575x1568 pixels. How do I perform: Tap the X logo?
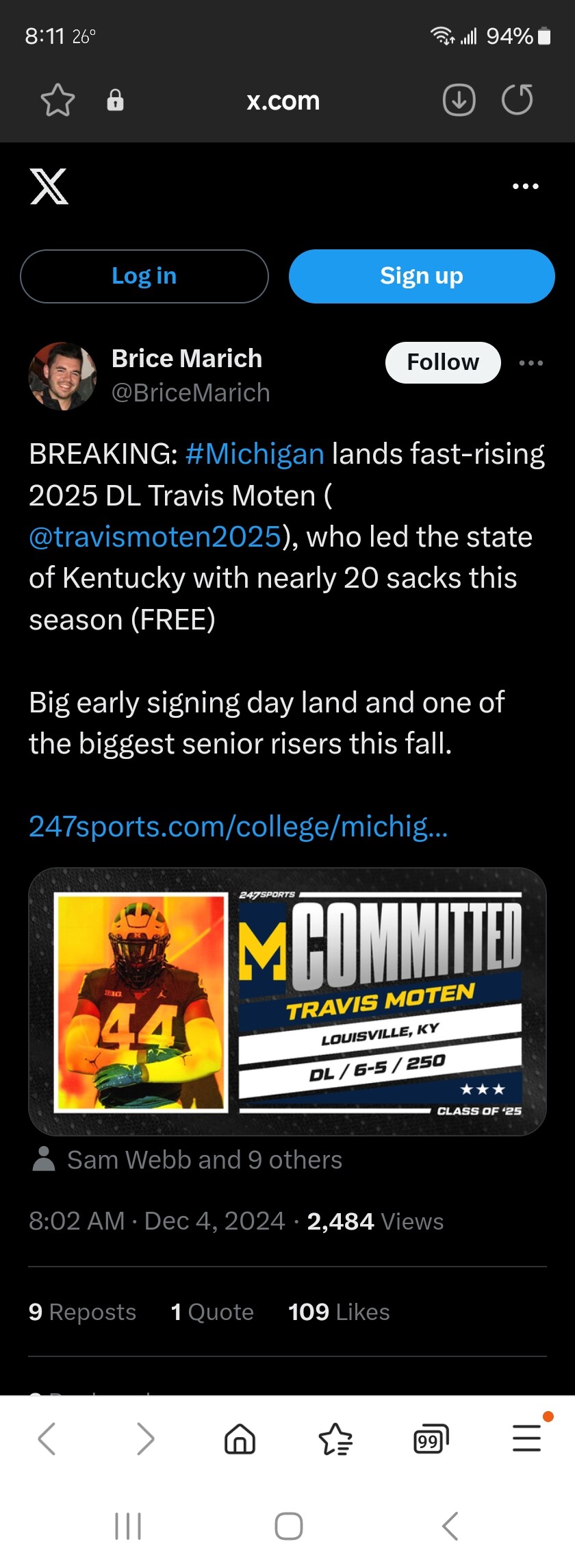(x=49, y=186)
